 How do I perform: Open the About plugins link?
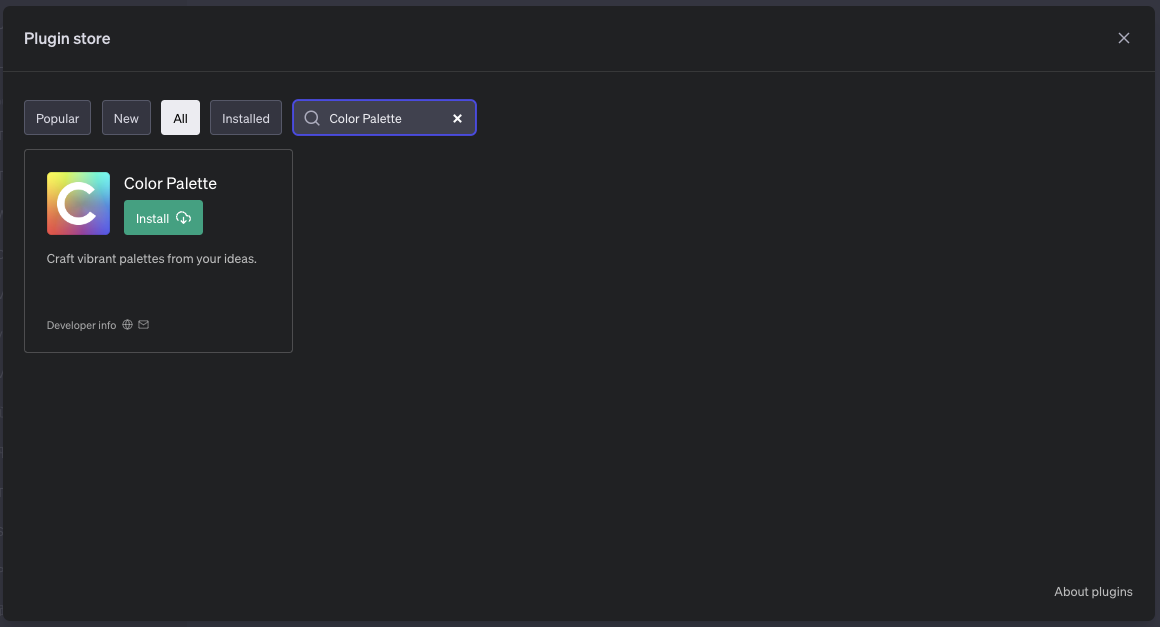(1093, 592)
